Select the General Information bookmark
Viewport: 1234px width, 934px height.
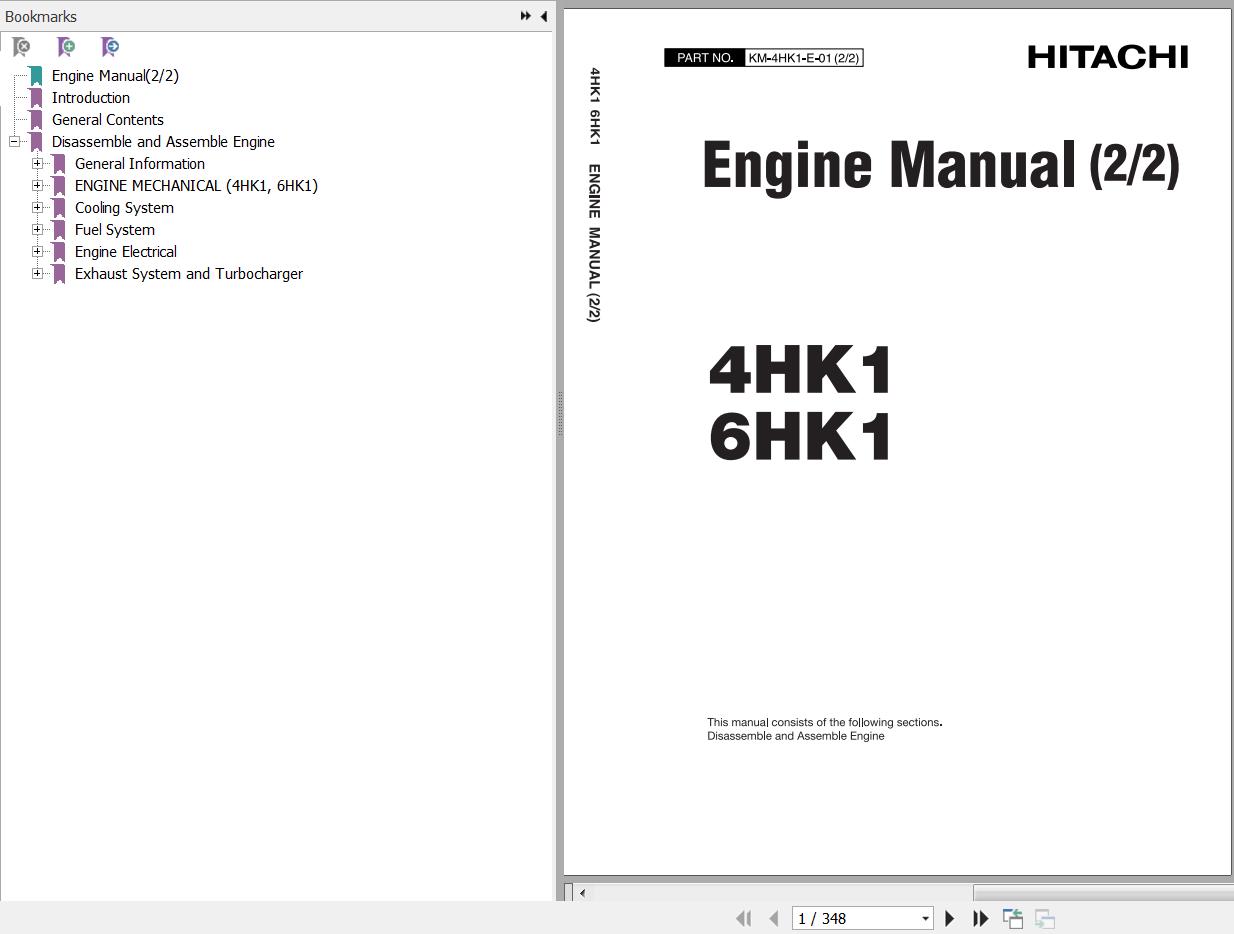(140, 164)
